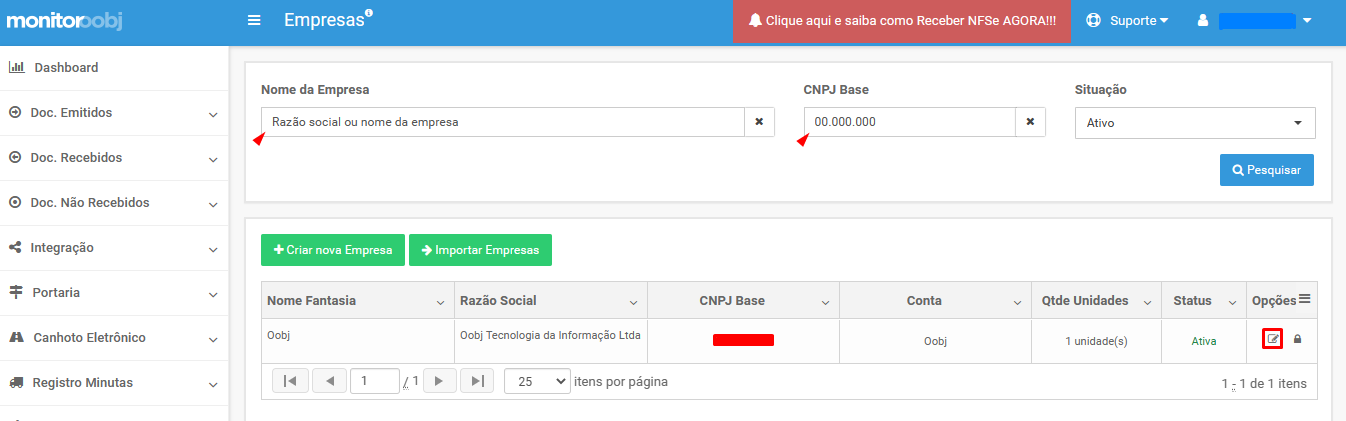Image resolution: width=1346 pixels, height=421 pixels.
Task: Open Nome Fantasia column menu arrow
Action: coord(441,302)
